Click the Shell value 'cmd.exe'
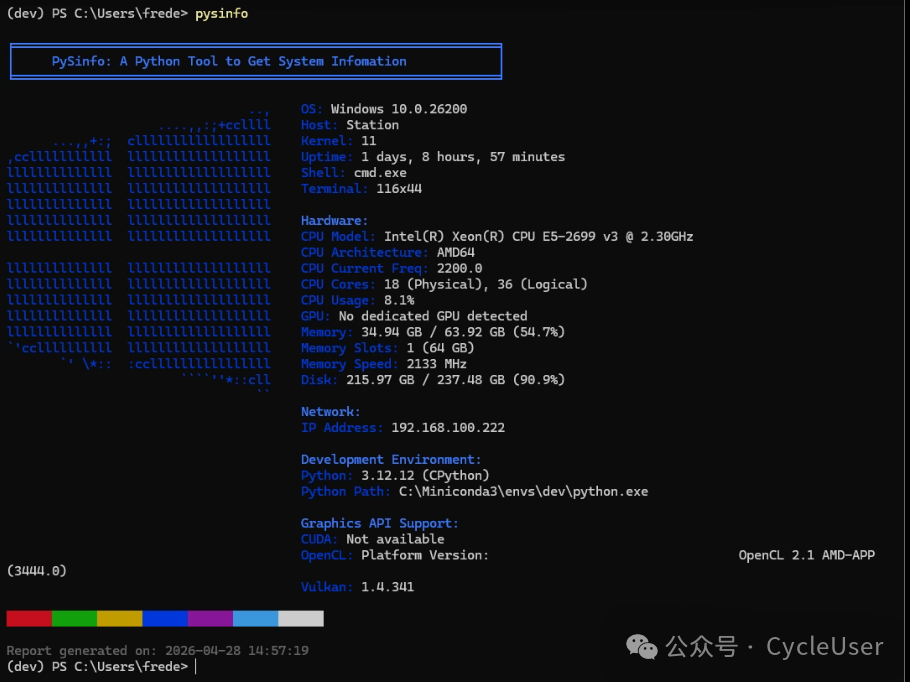Image resolution: width=910 pixels, height=682 pixels. click(x=380, y=173)
